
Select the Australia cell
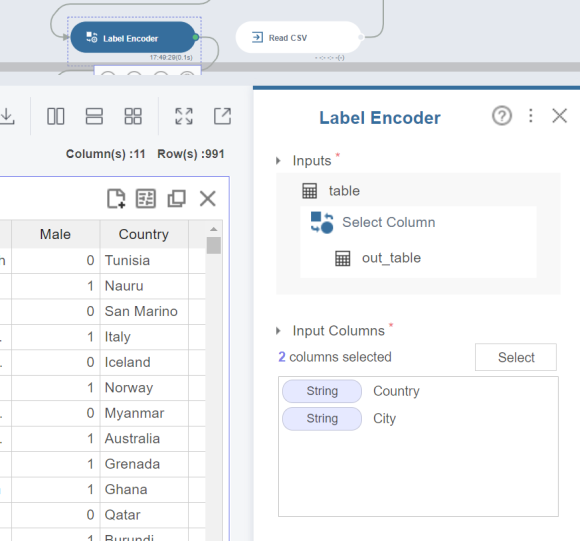[144, 439]
